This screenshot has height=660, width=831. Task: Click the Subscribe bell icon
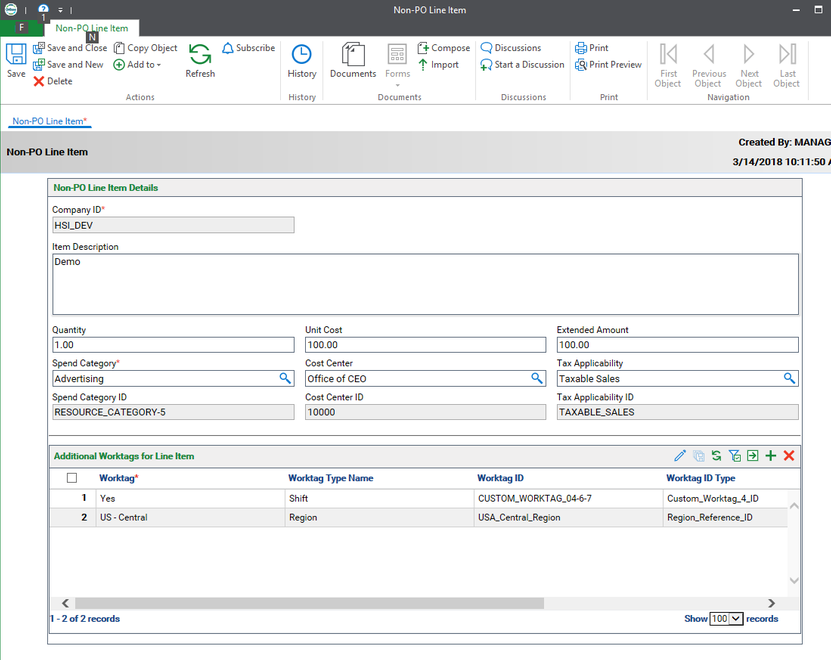coord(228,47)
